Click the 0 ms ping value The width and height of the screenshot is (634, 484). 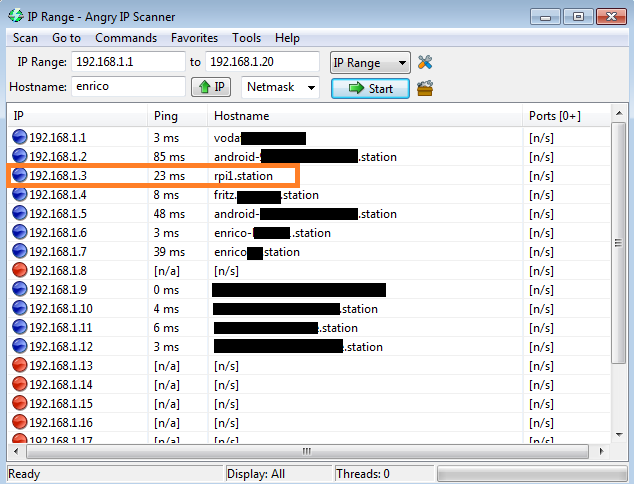point(166,290)
